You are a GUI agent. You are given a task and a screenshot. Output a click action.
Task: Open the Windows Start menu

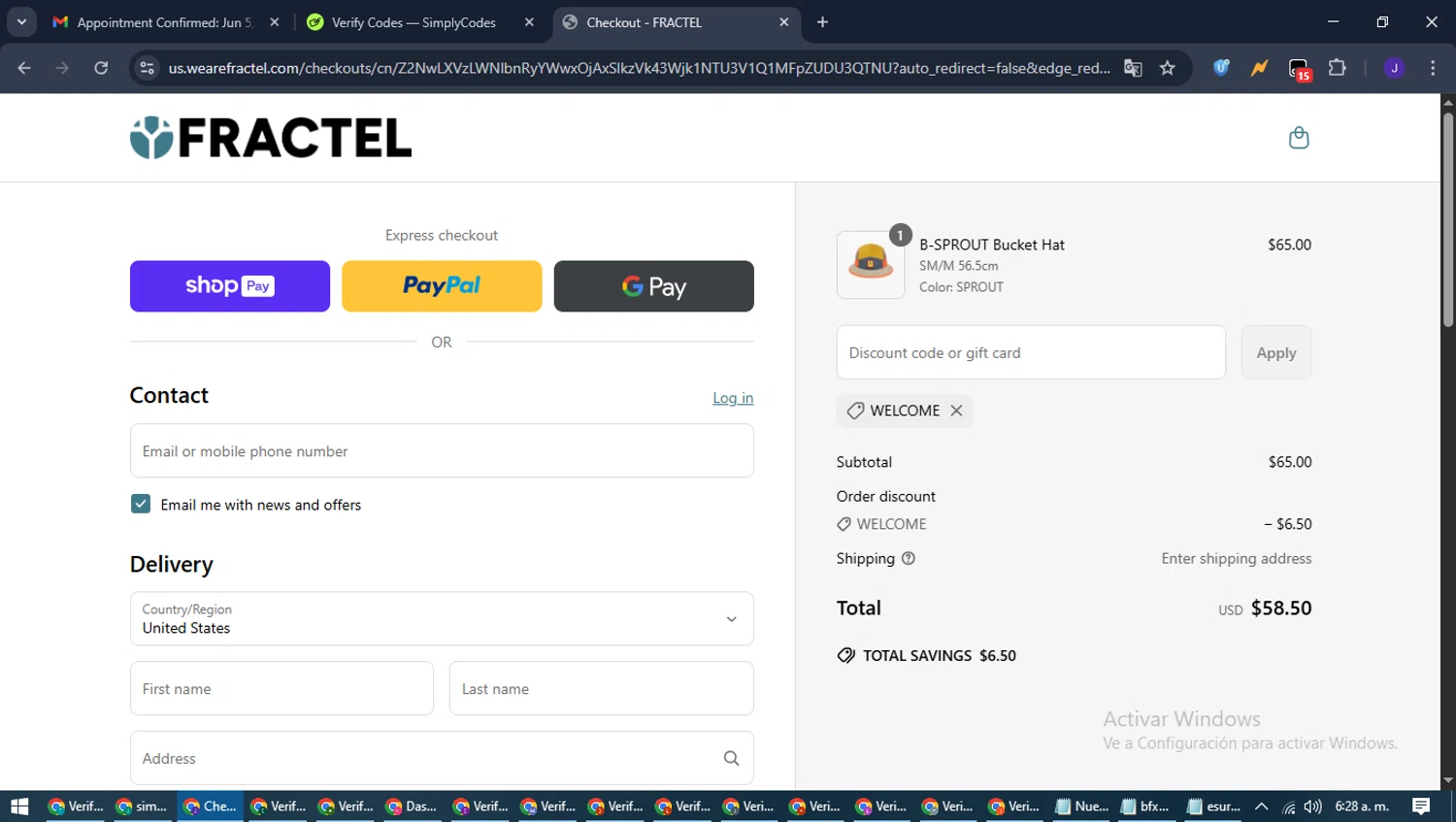19,806
